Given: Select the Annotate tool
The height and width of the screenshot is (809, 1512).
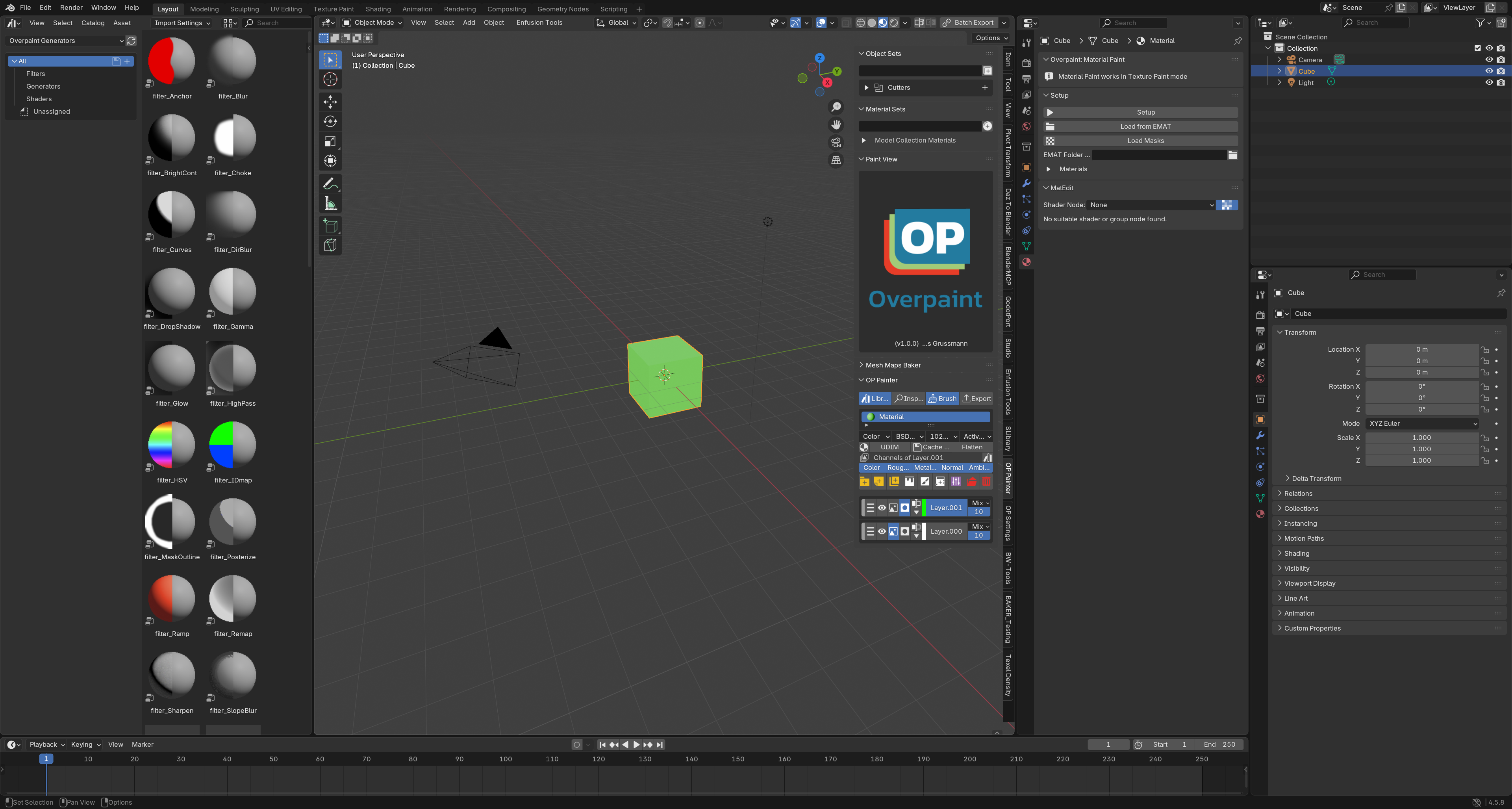Looking at the screenshot, I should [330, 184].
